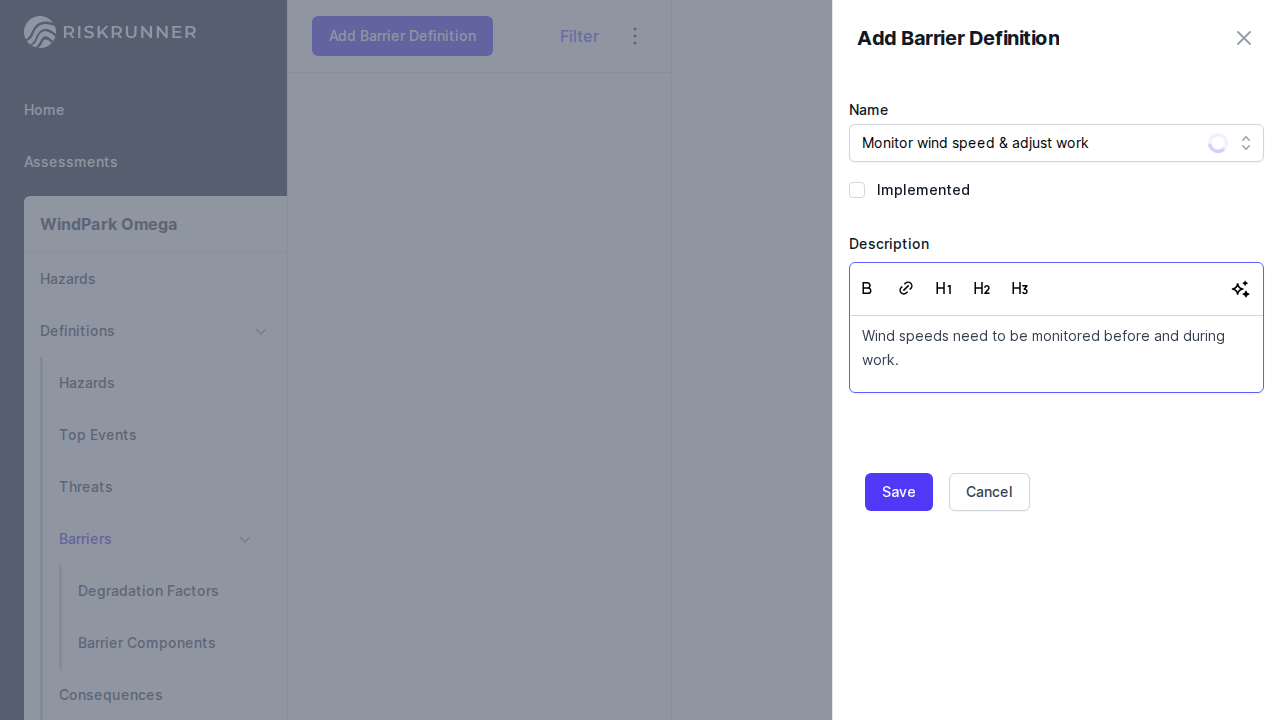Cancel adding the barrier definition
Image resolution: width=1280 pixels, height=720 pixels.
[988, 492]
